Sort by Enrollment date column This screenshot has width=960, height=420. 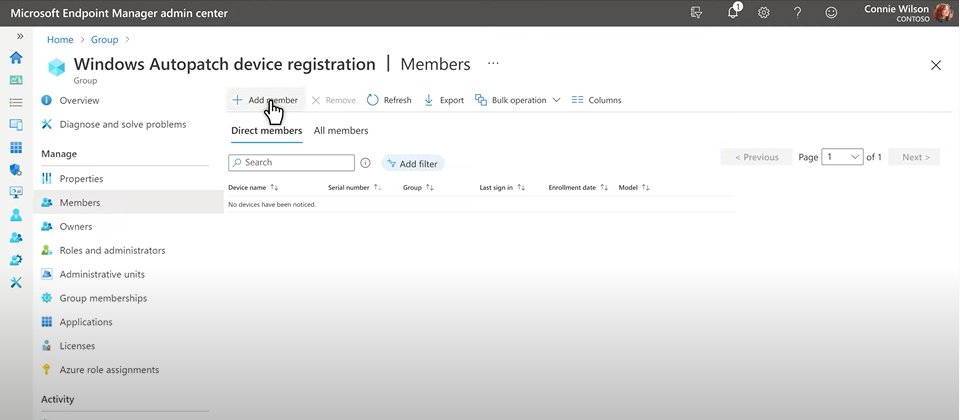(578, 187)
